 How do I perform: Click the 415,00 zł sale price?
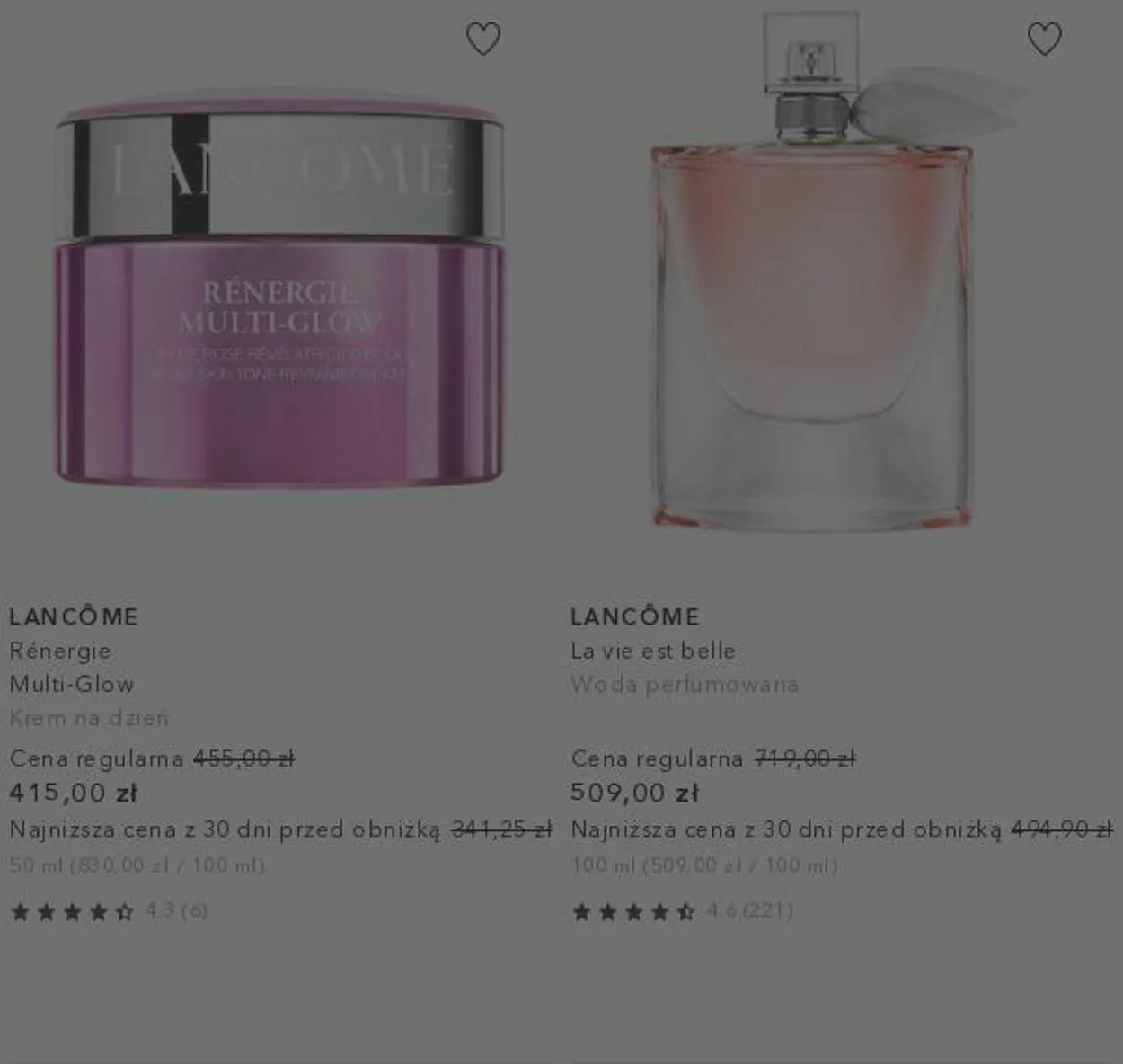tap(73, 793)
